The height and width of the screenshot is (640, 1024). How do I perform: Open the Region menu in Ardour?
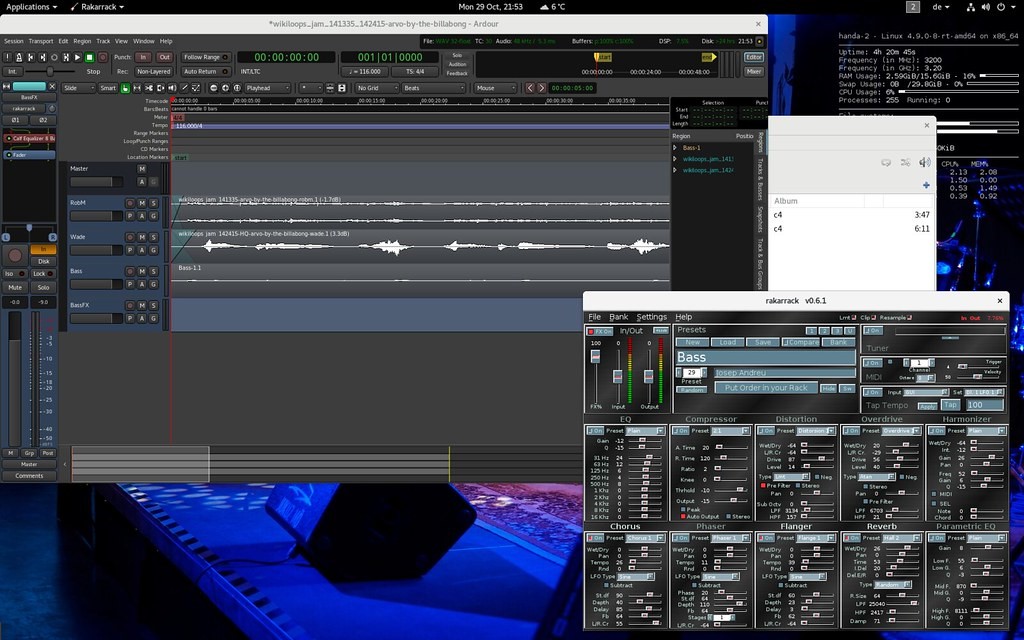(82, 41)
